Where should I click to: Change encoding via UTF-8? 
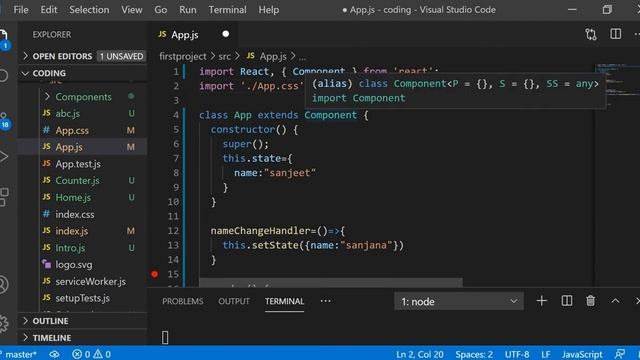tap(517, 354)
